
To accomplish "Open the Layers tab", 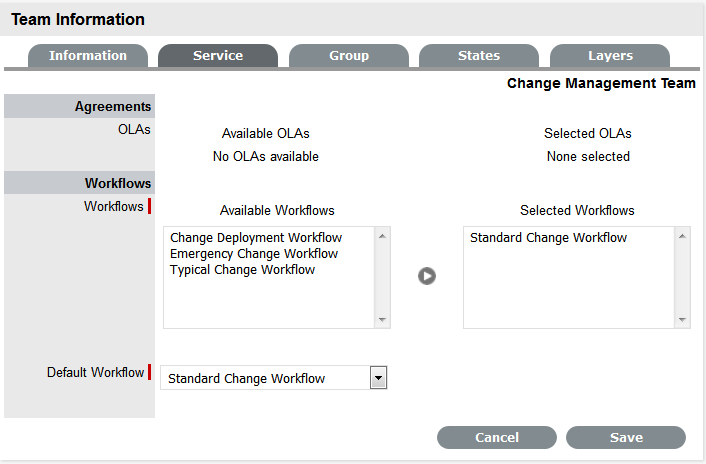I will [610, 56].
